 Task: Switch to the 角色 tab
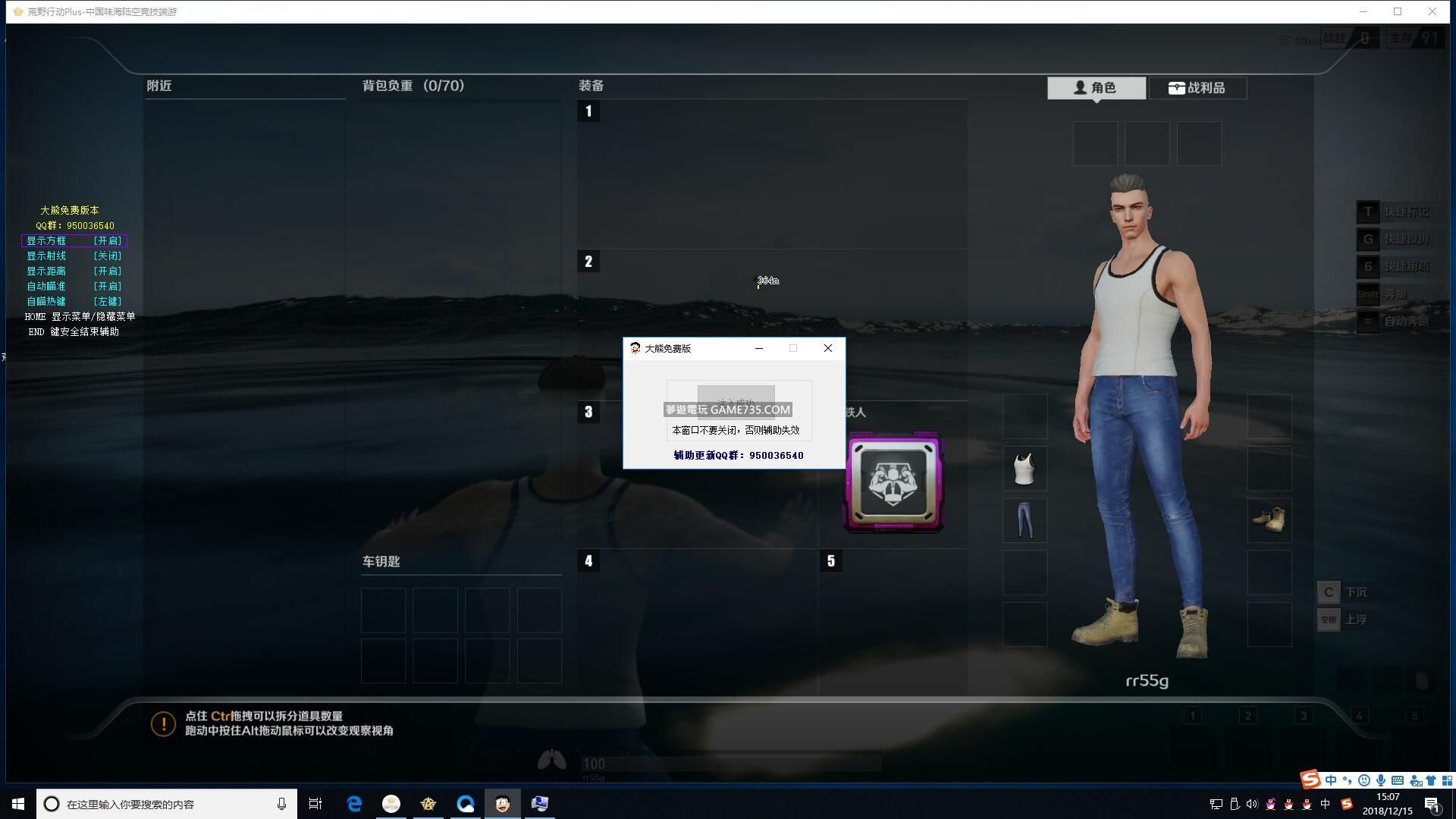(1096, 88)
